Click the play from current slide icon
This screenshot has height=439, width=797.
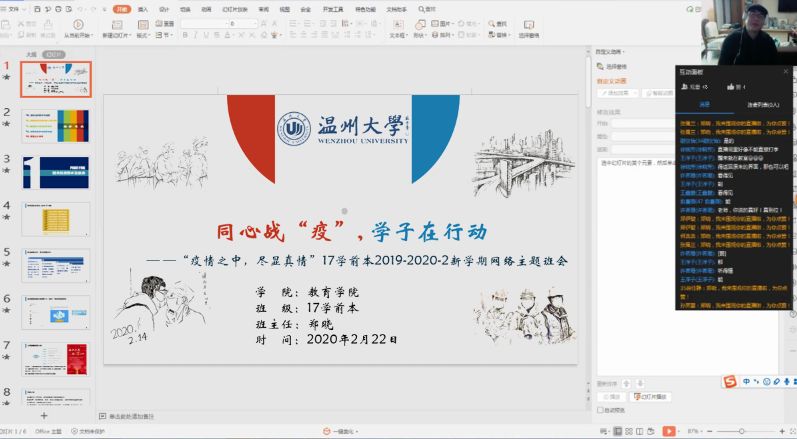(78, 24)
